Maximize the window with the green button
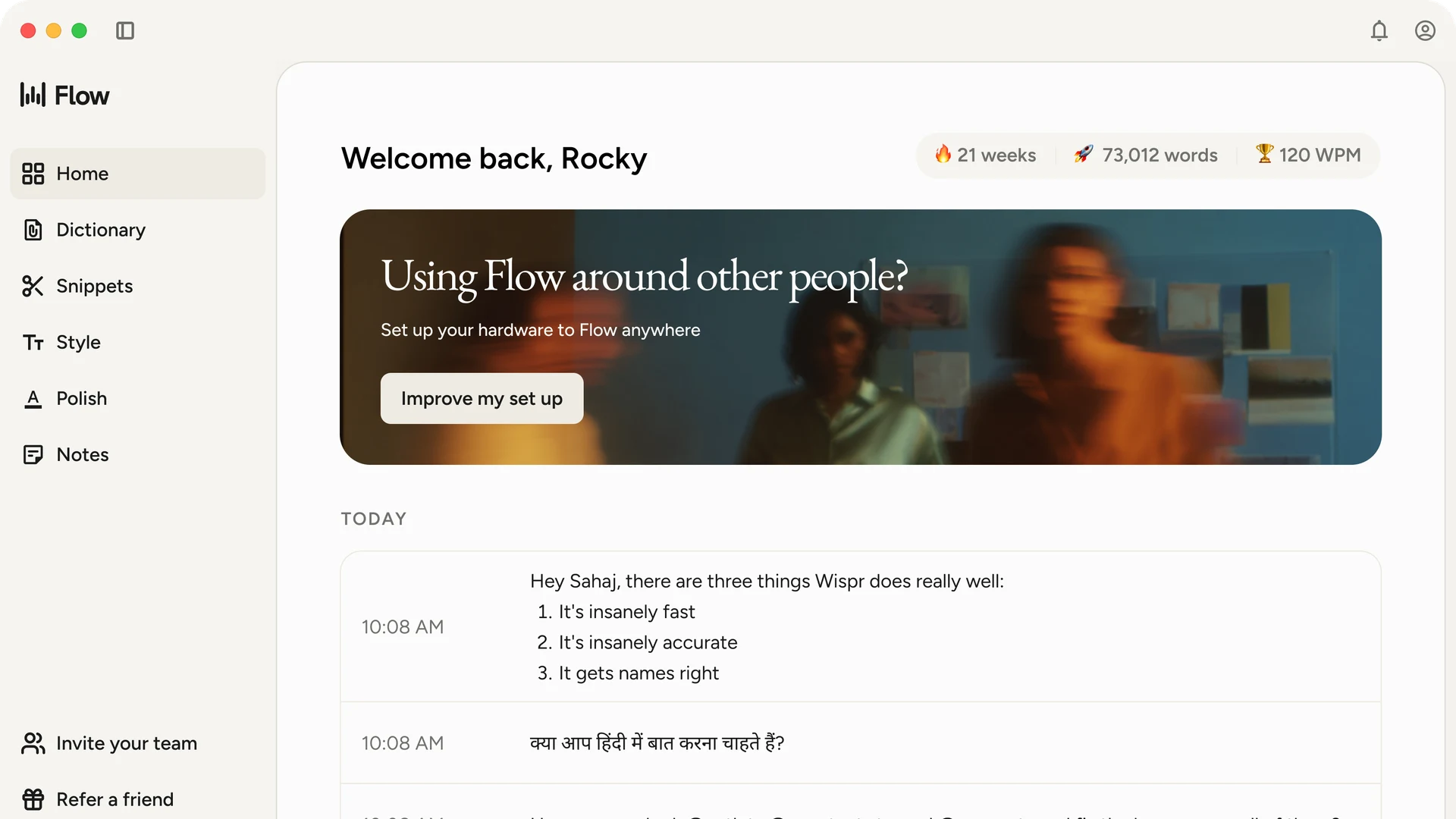This screenshot has height=819, width=1456. coord(80,30)
